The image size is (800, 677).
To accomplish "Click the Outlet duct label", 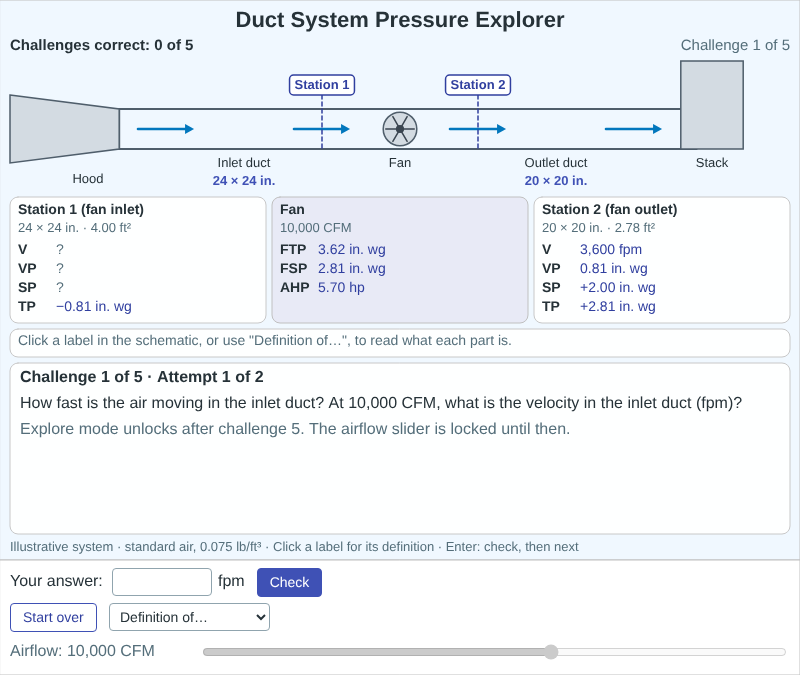I will coord(556,163).
